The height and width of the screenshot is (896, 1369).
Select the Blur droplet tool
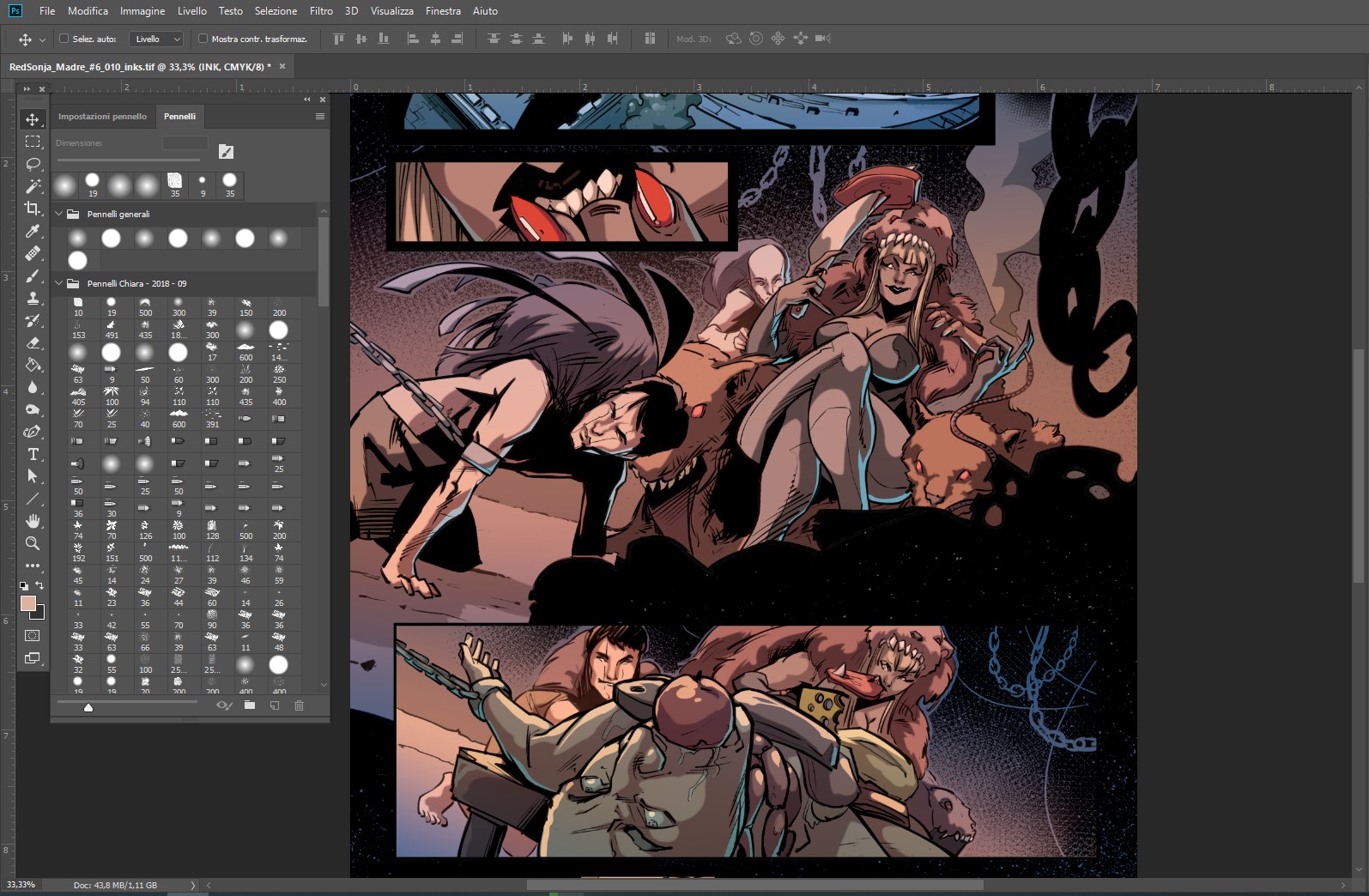tap(33, 387)
